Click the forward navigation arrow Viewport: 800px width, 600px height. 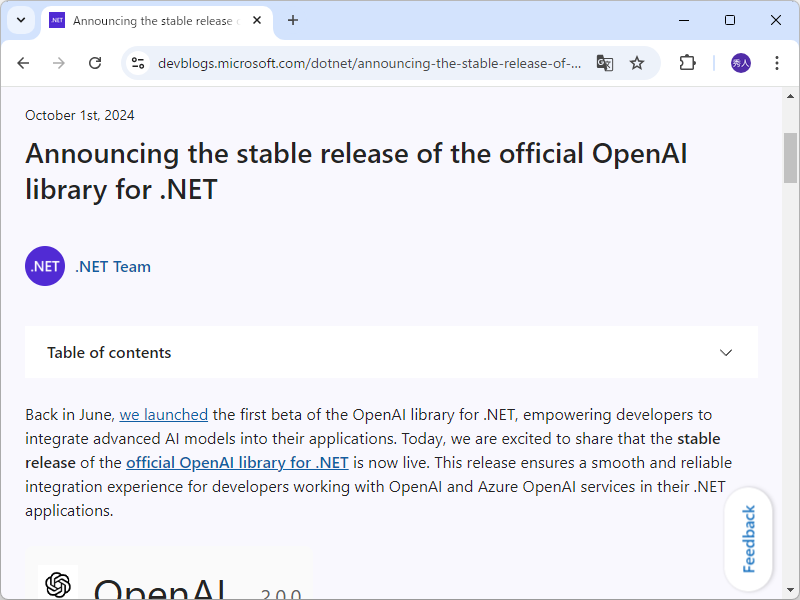59,62
